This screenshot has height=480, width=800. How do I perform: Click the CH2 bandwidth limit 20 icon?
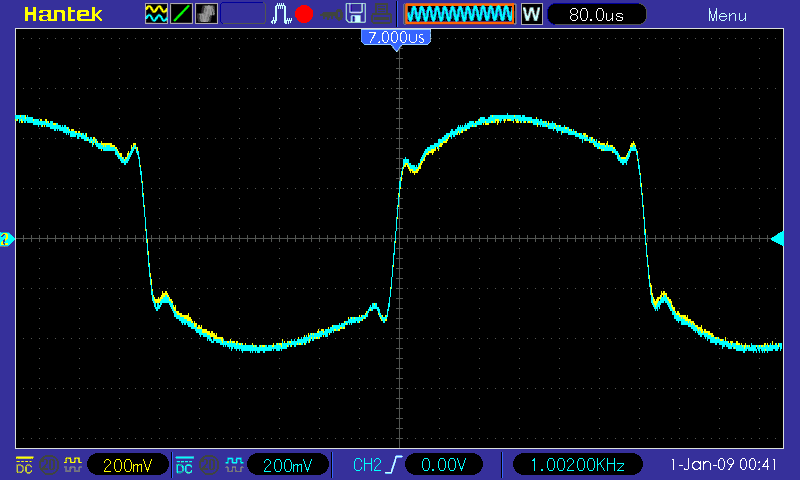[x=208, y=465]
